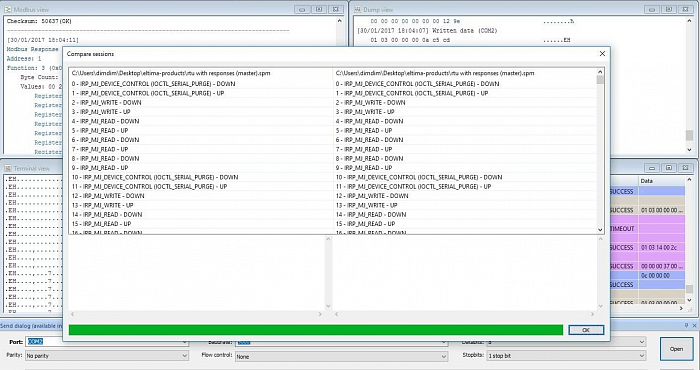Click right arrow of lower-left pane horizontal scrollbar
The height and width of the screenshot is (370, 700).
pos(320,314)
